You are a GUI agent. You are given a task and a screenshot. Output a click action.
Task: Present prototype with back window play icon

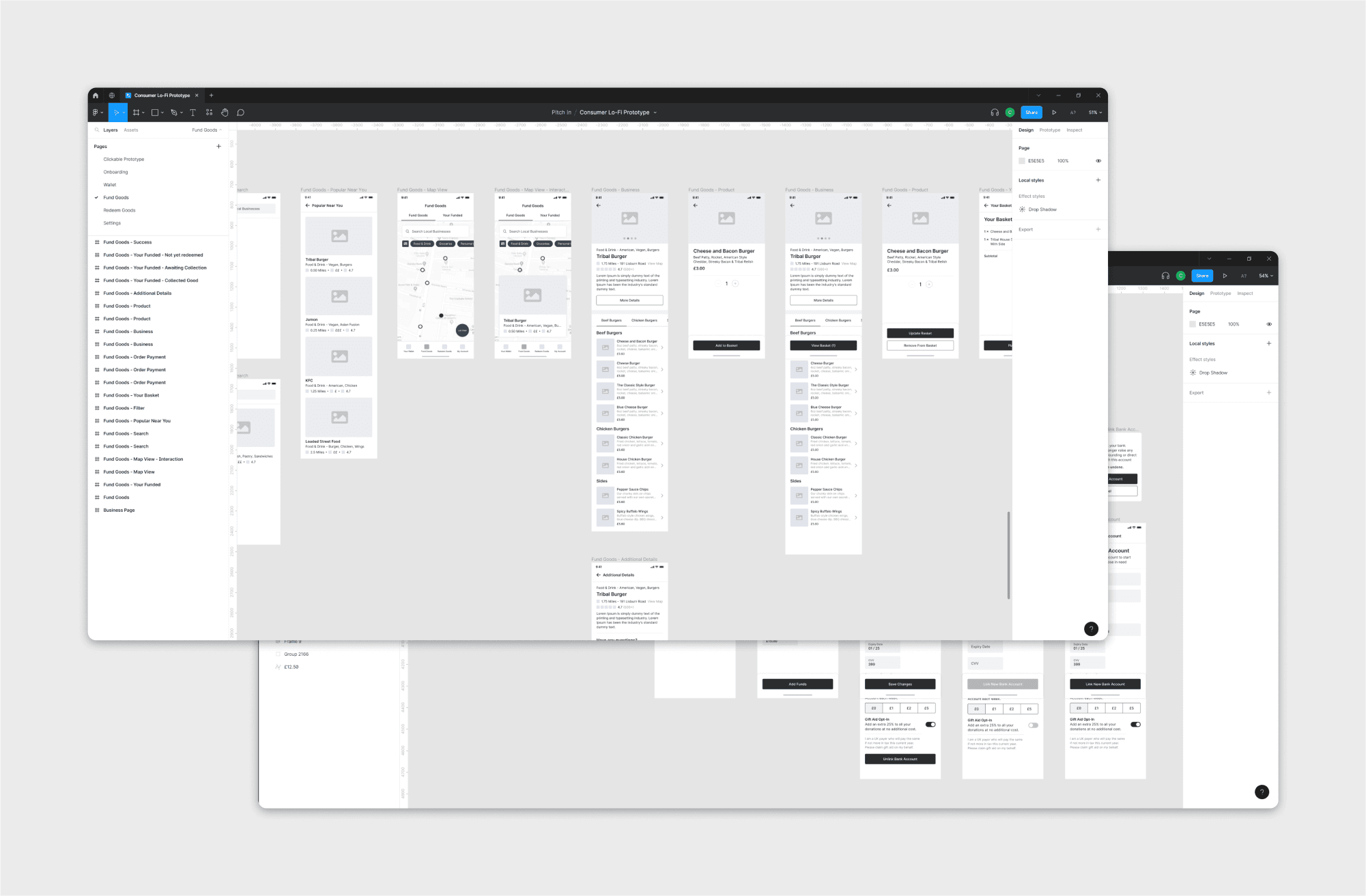coord(1225,276)
